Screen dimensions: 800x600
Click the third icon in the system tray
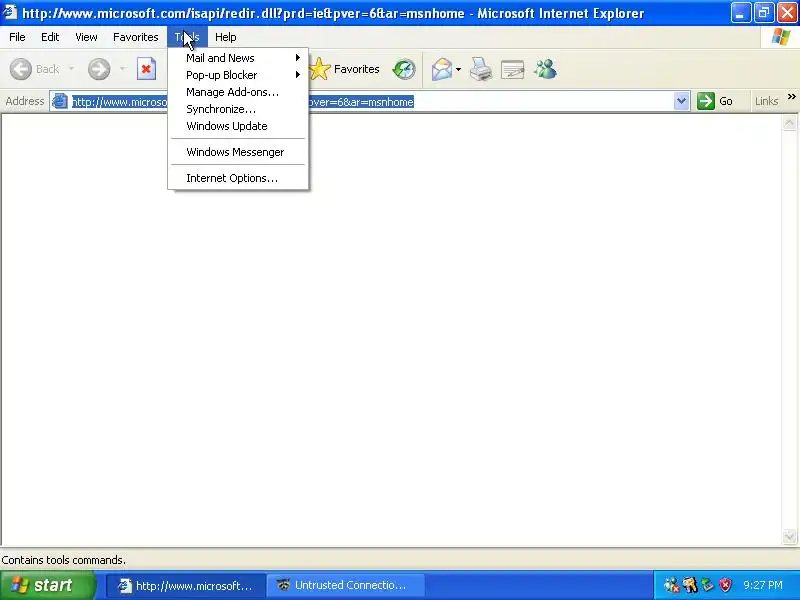(x=708, y=585)
